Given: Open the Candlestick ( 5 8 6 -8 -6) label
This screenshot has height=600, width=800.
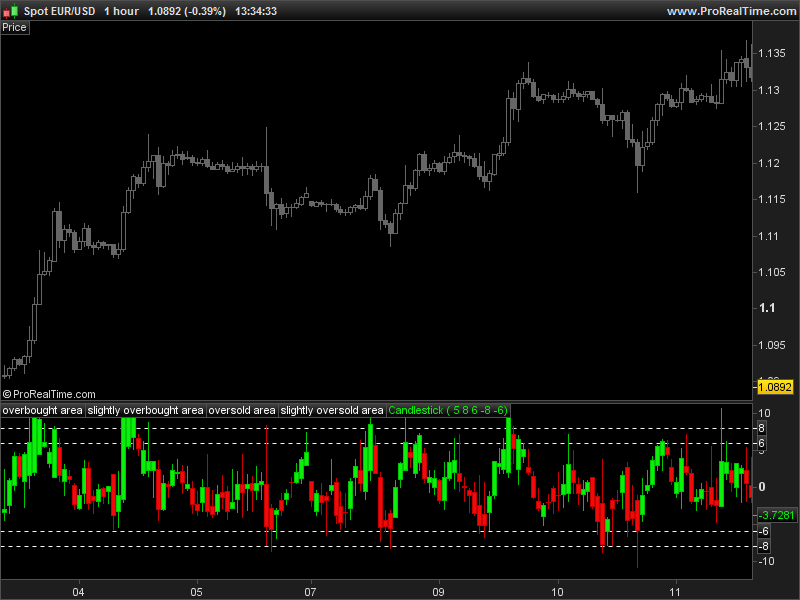Looking at the screenshot, I should (448, 410).
